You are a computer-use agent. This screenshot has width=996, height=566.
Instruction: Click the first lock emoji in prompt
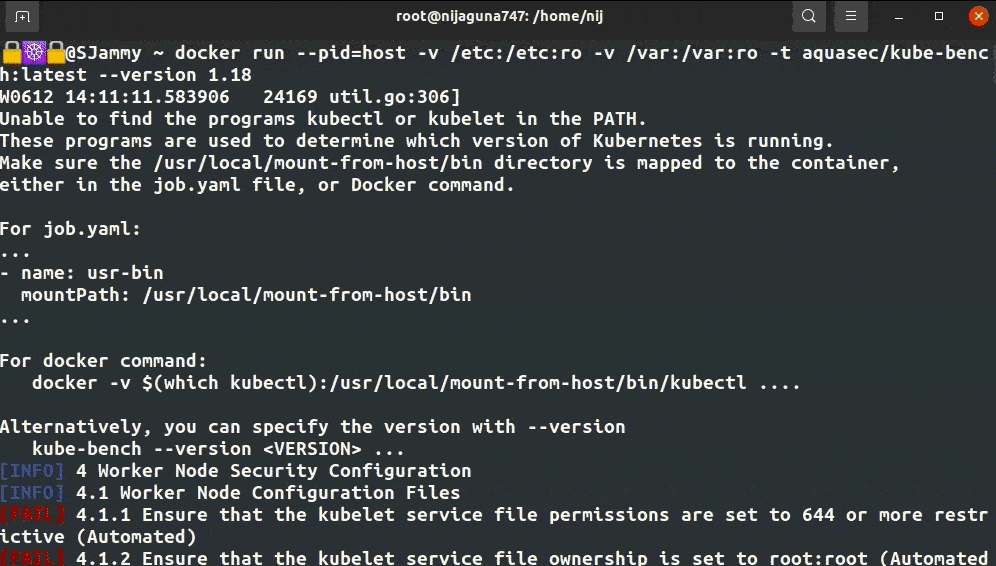11,53
